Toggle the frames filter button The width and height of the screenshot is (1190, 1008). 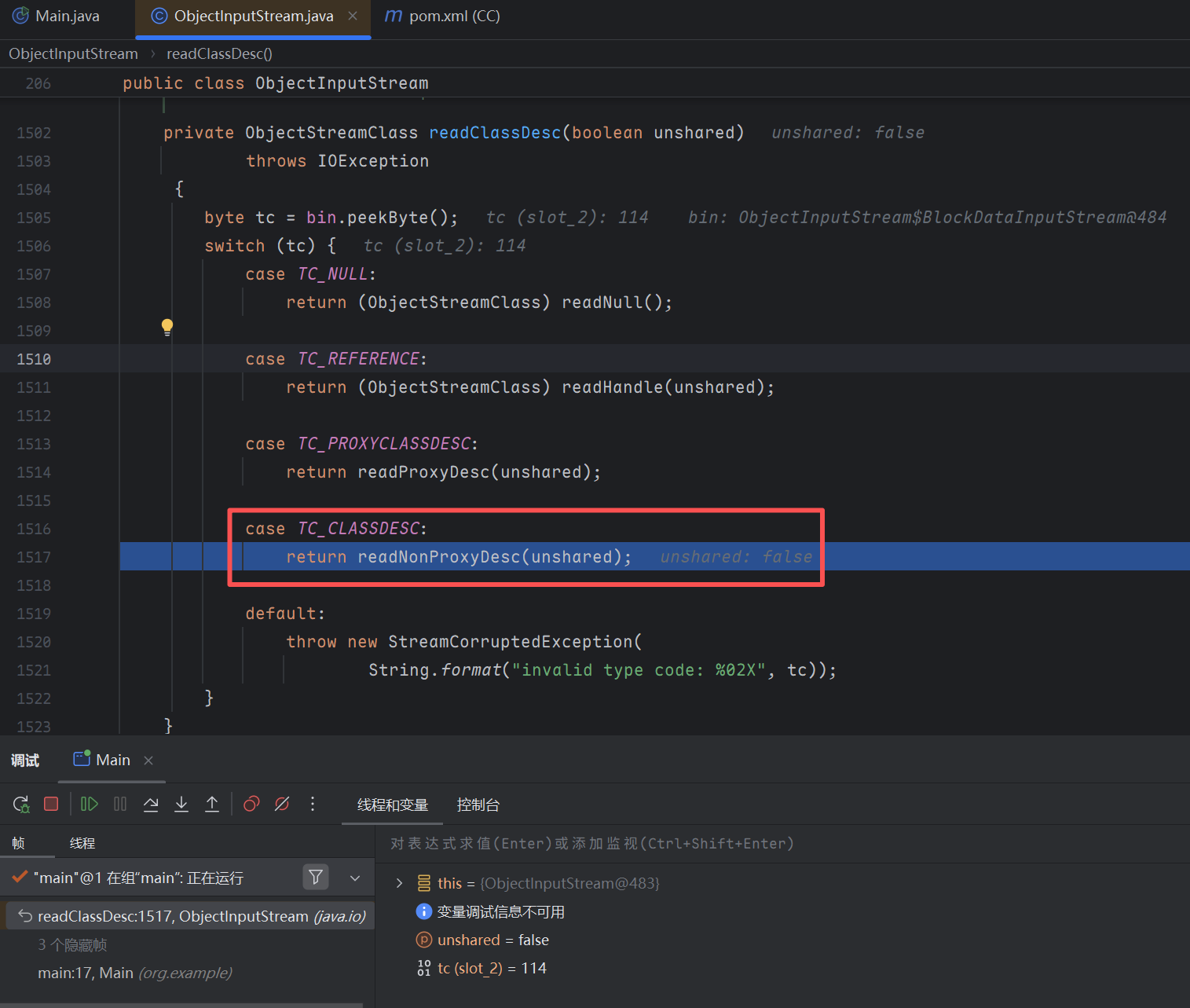pyautogui.click(x=315, y=877)
